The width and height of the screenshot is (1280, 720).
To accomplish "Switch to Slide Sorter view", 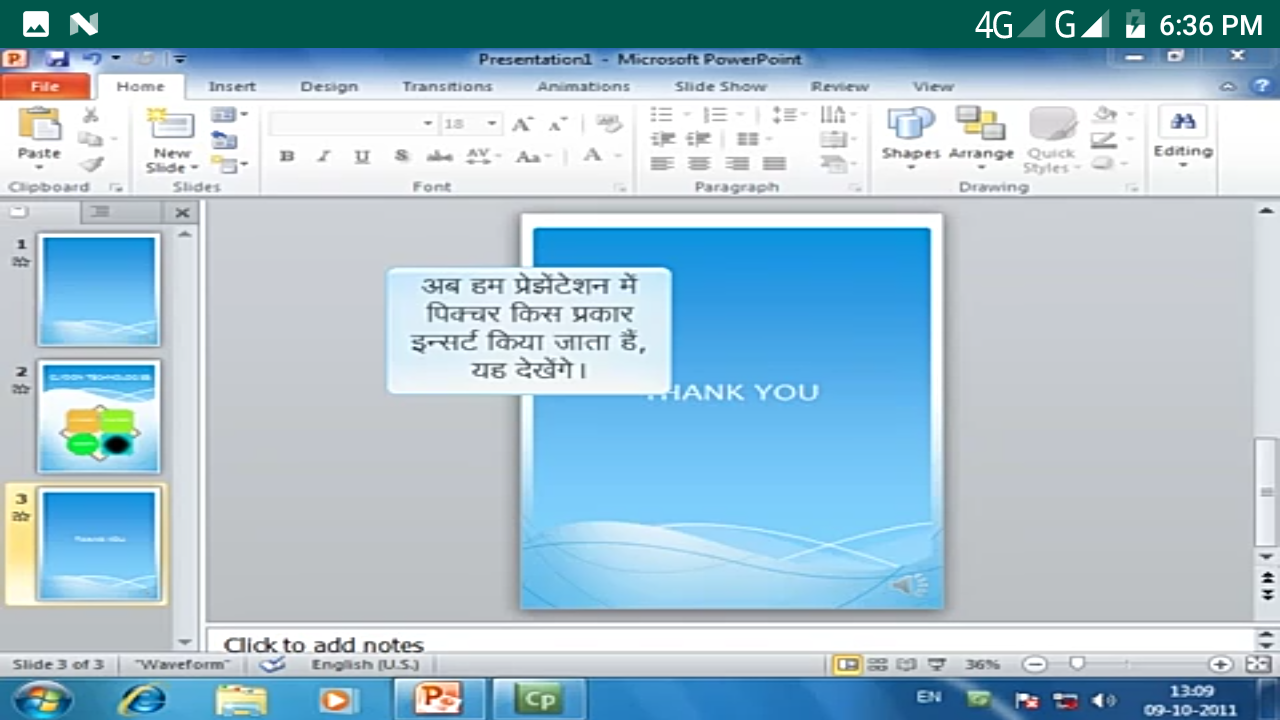I will 877,664.
